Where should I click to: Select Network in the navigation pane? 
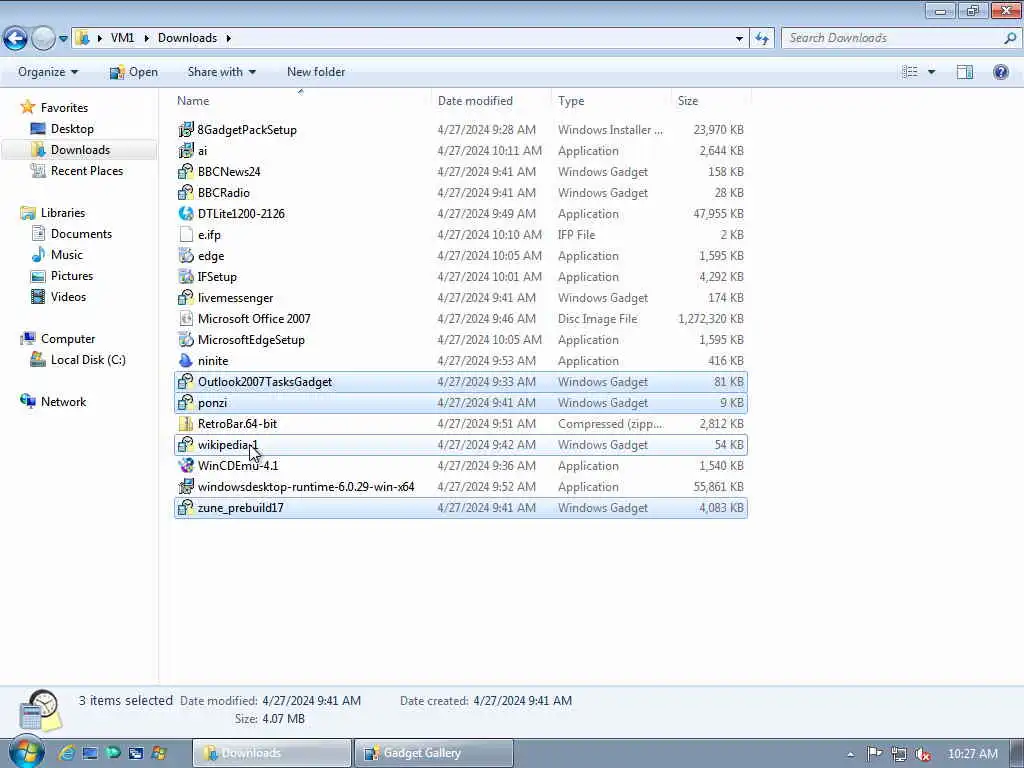coord(63,402)
